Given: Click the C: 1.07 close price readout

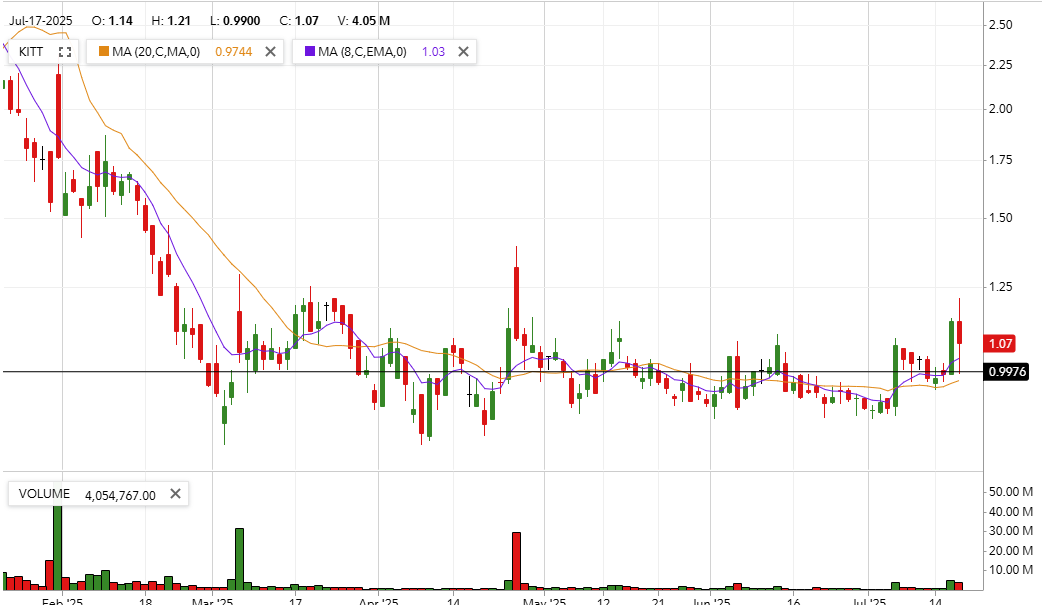Looking at the screenshot, I should 299,21.
